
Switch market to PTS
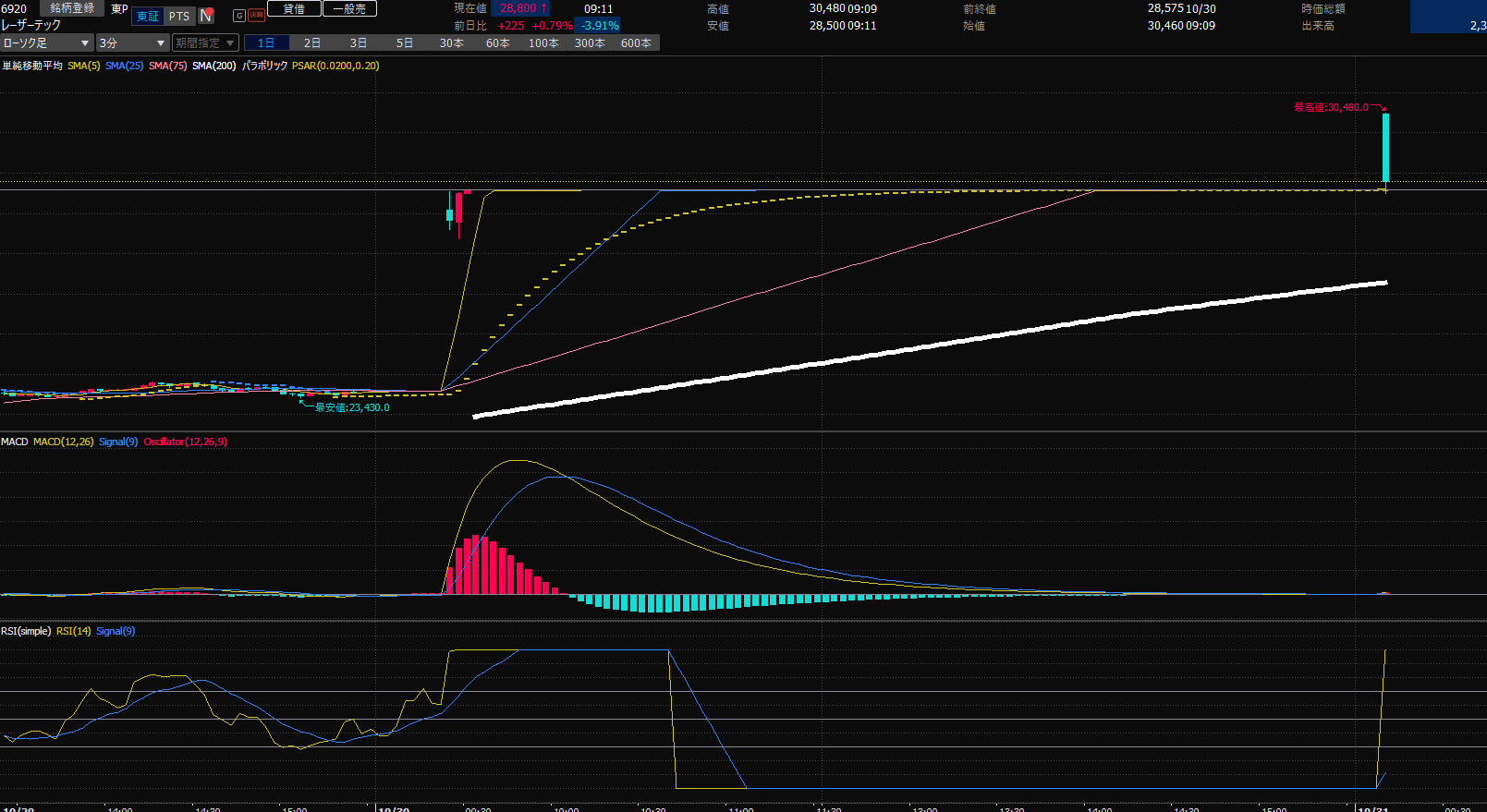click(x=179, y=16)
